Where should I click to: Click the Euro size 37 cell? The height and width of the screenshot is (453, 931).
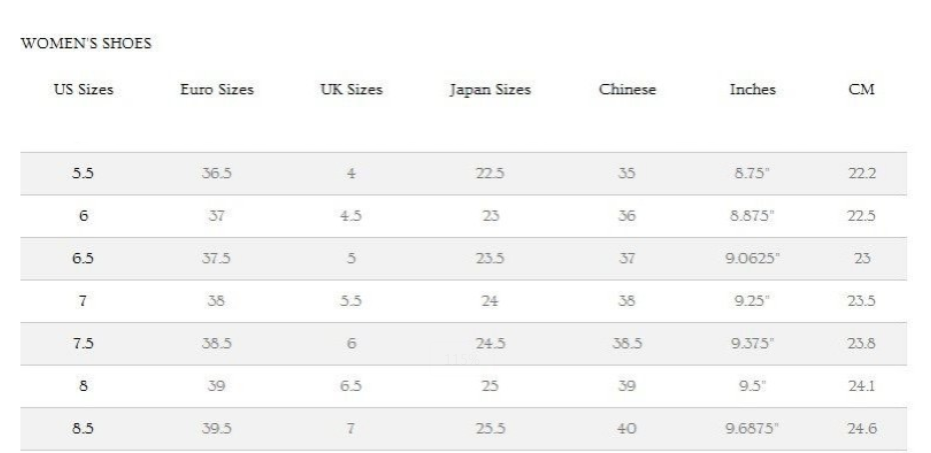point(216,216)
